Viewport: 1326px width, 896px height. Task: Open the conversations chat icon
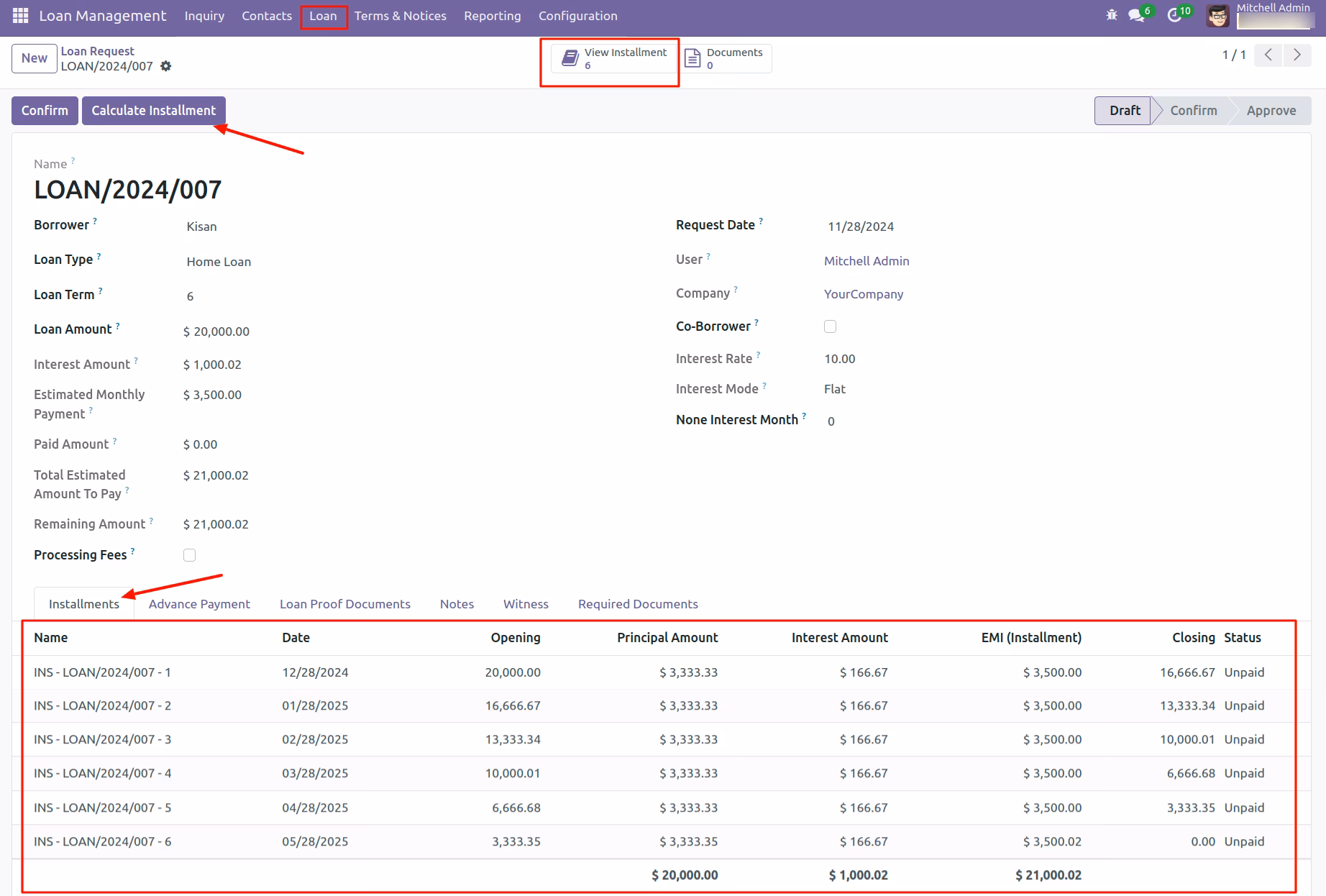1136,15
